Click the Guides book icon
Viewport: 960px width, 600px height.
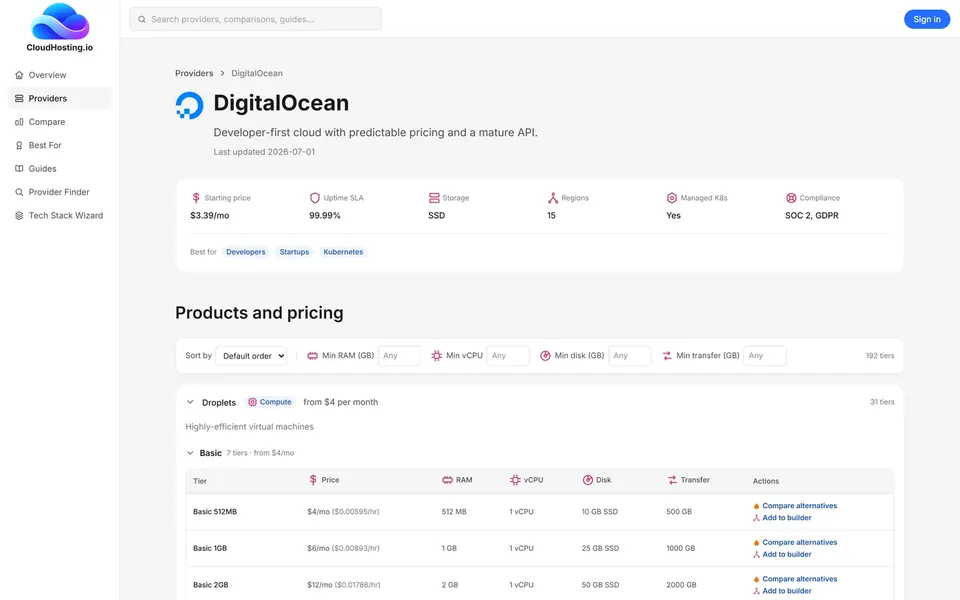coord(19,168)
